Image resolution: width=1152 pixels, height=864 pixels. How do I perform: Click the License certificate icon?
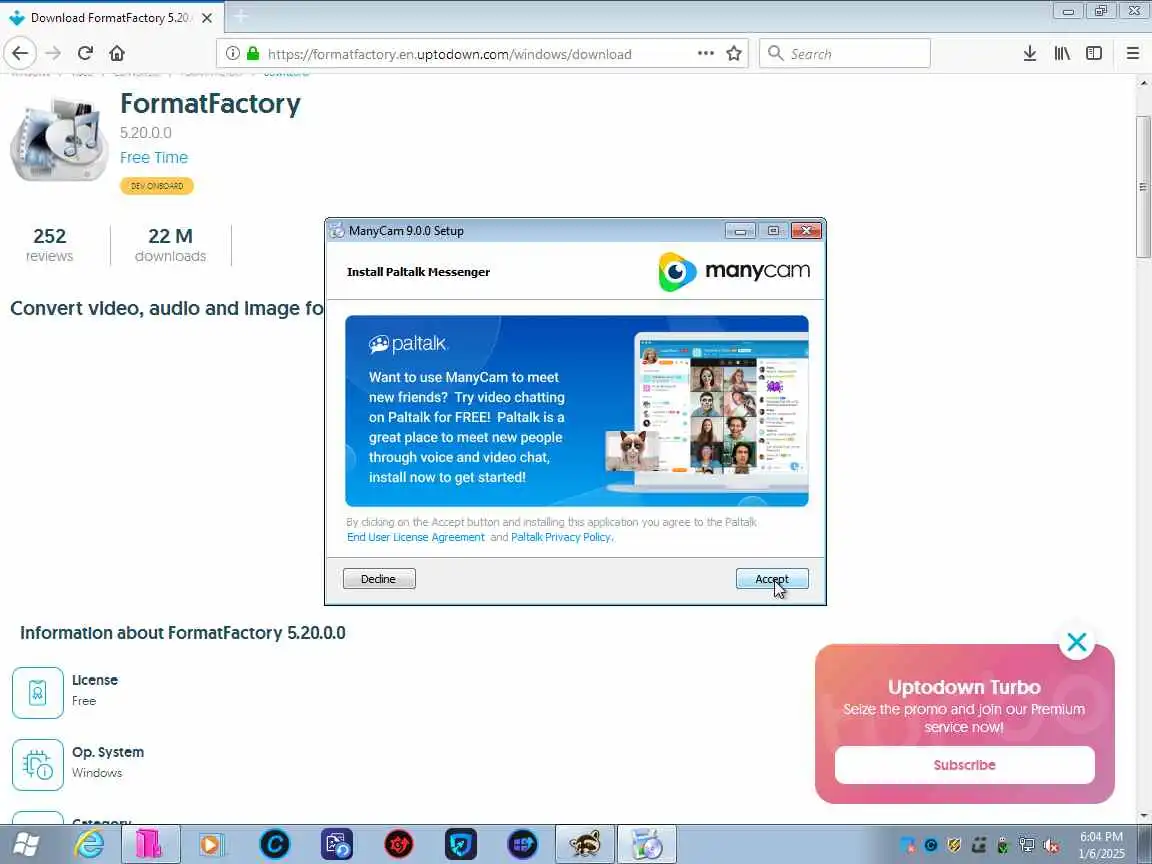tap(37, 692)
